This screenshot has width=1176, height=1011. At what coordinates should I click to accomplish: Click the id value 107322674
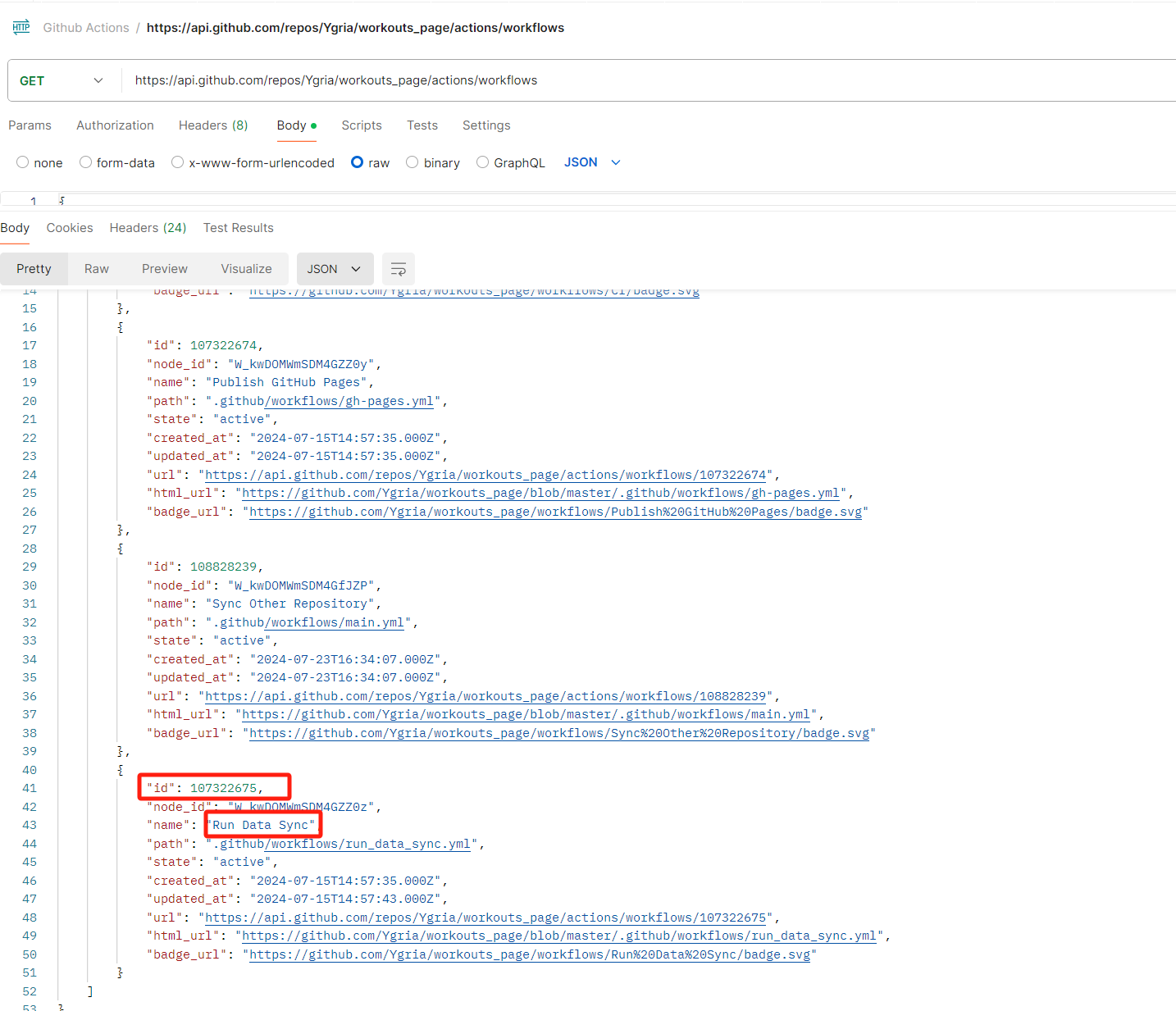click(x=223, y=345)
